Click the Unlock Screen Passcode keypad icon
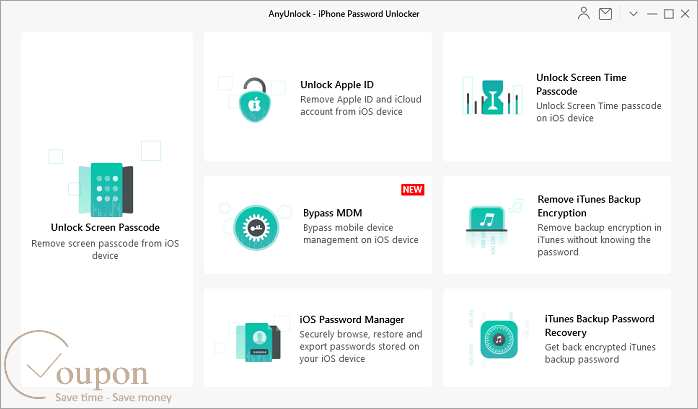The height and width of the screenshot is (409, 698). click(106, 189)
